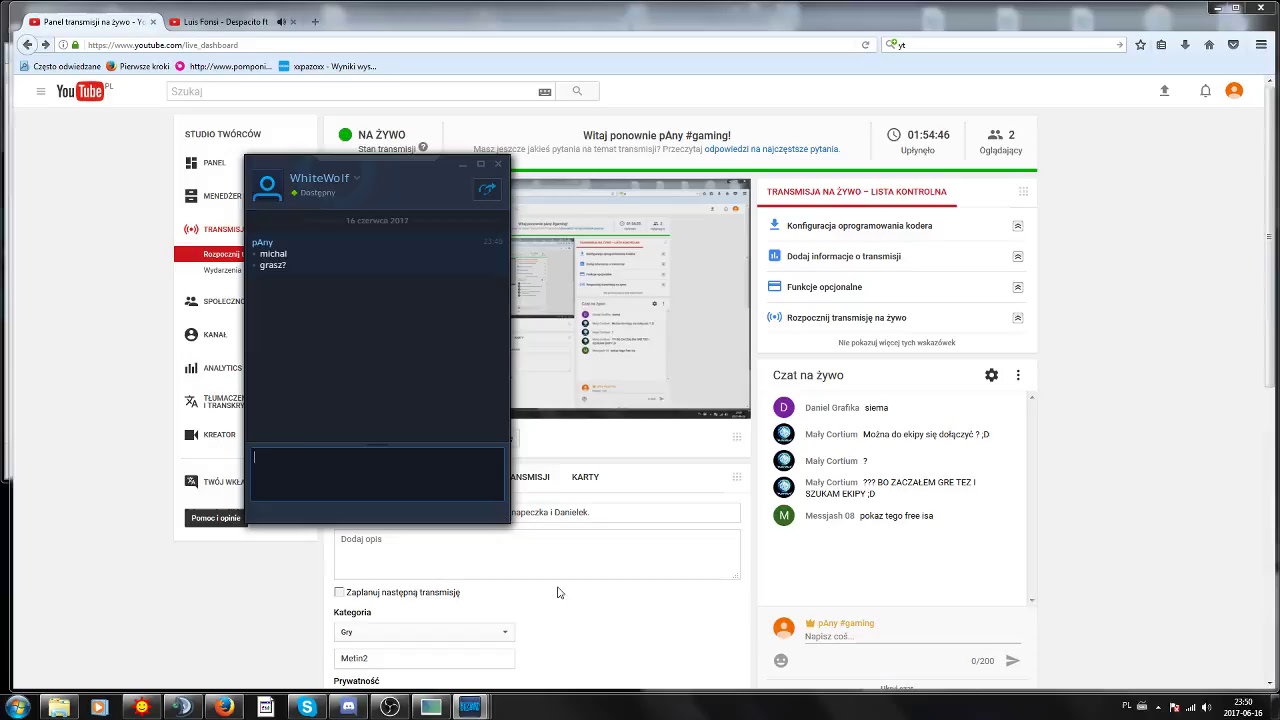Viewport: 1280px width, 720px height.
Task: Click the Firefox home button
Action: pyautogui.click(x=1209, y=45)
